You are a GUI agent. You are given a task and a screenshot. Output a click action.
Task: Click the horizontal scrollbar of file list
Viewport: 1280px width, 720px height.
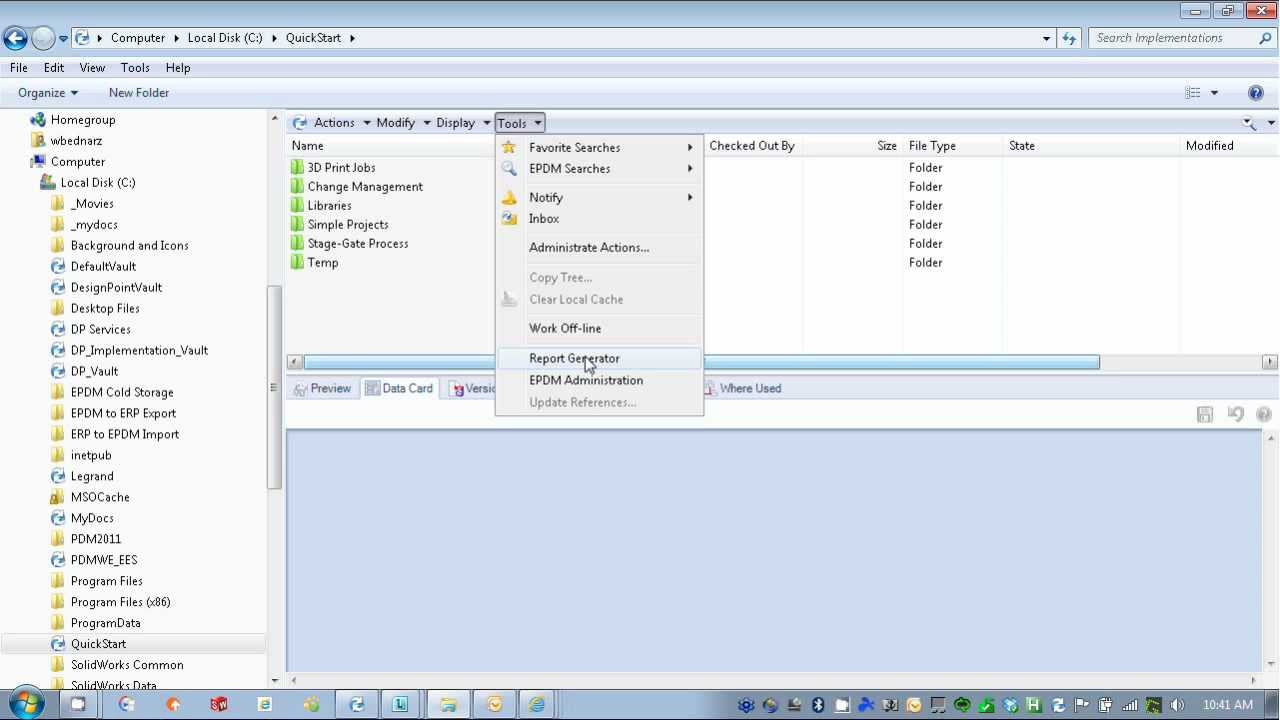click(x=701, y=362)
